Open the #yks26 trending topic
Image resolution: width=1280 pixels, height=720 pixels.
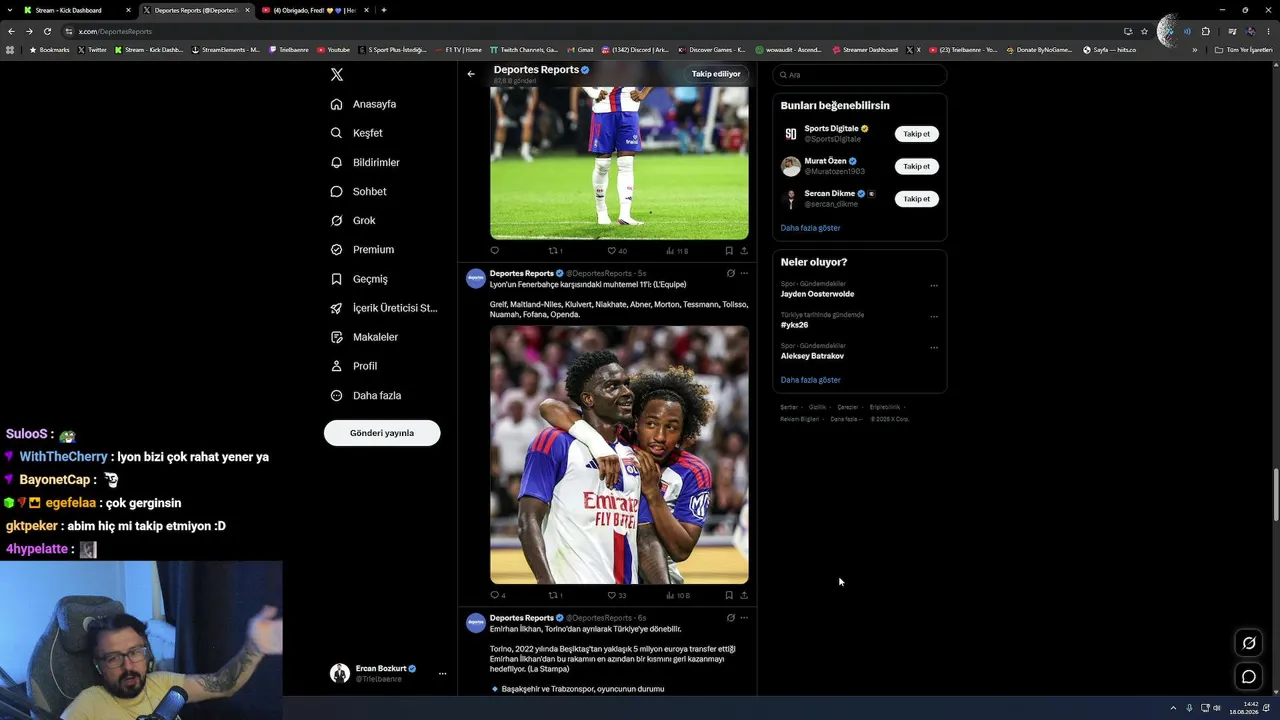(x=794, y=325)
